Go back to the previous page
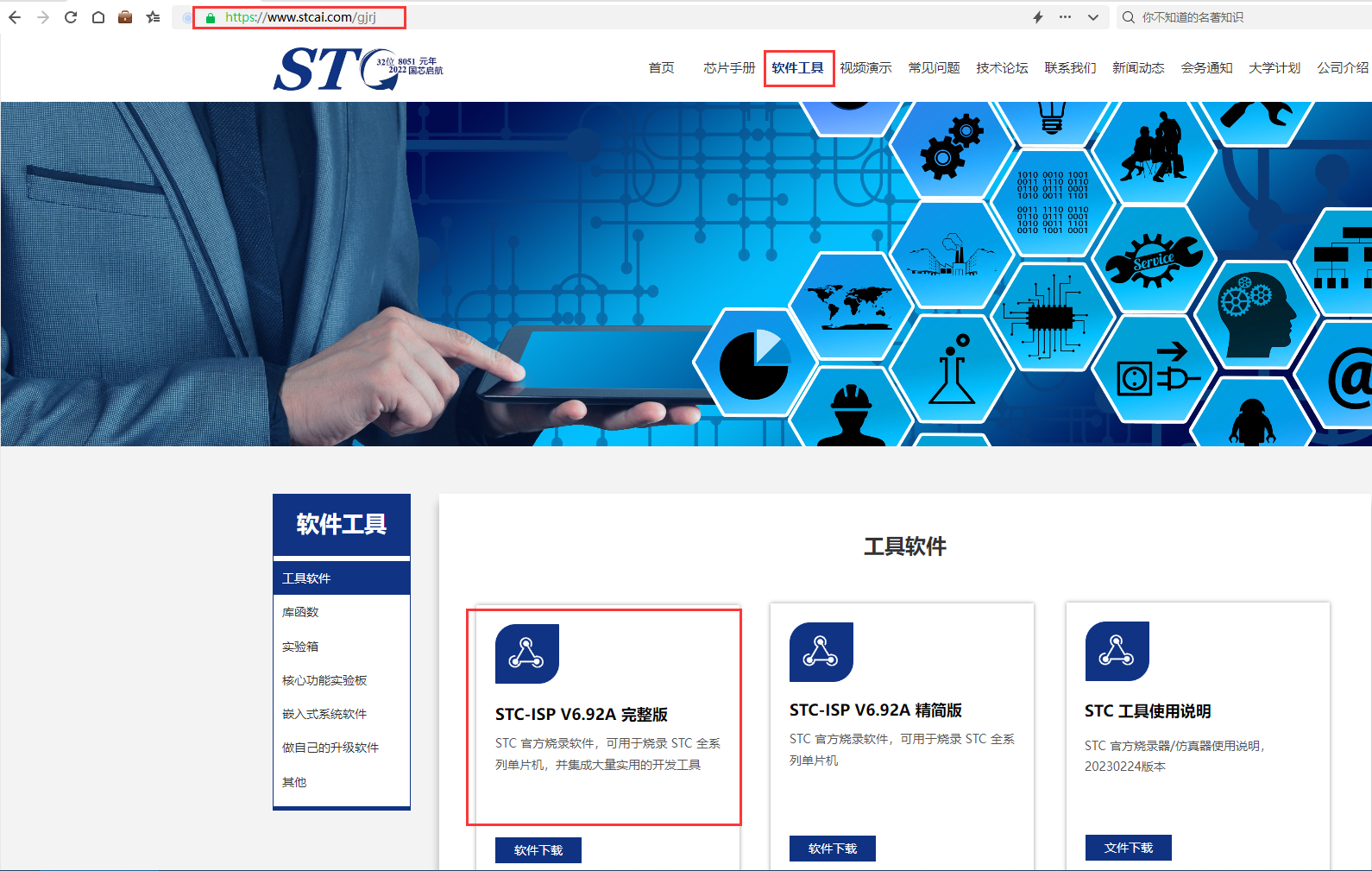The height and width of the screenshot is (871, 1372). click(x=15, y=17)
